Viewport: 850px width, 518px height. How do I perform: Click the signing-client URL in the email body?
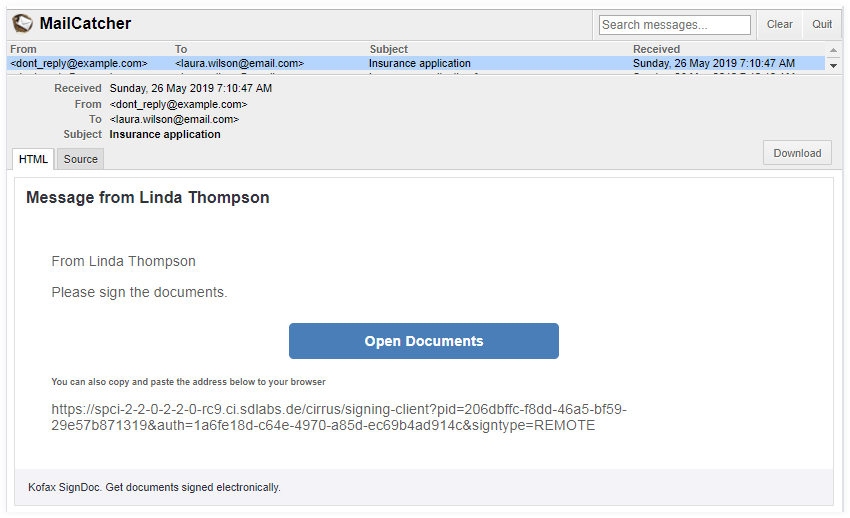pyautogui.click(x=338, y=417)
